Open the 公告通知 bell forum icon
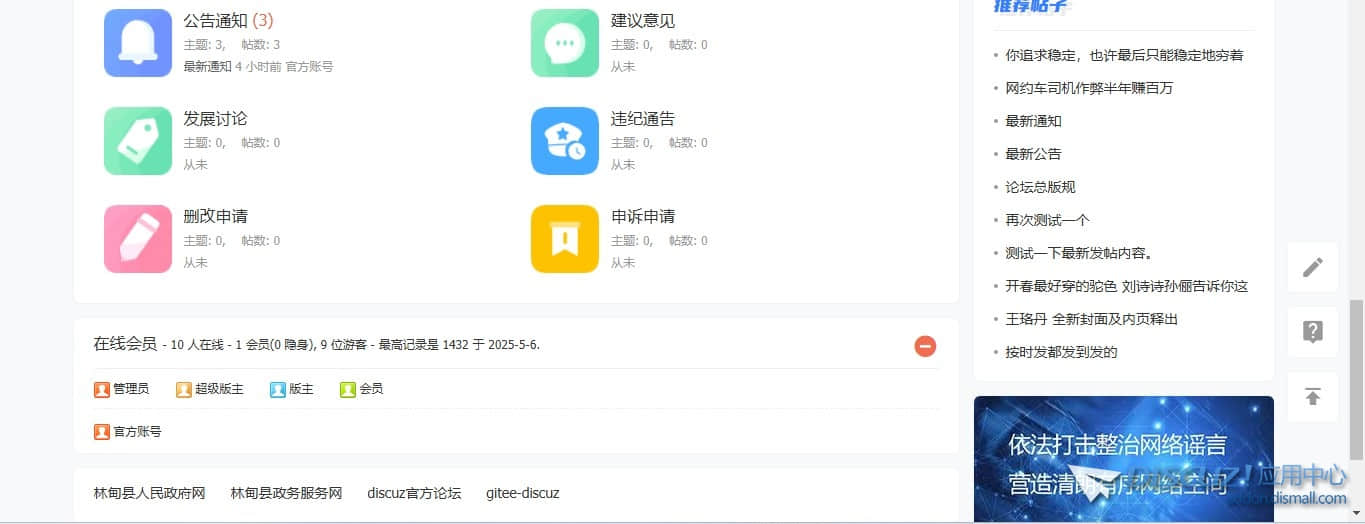 pyautogui.click(x=138, y=43)
